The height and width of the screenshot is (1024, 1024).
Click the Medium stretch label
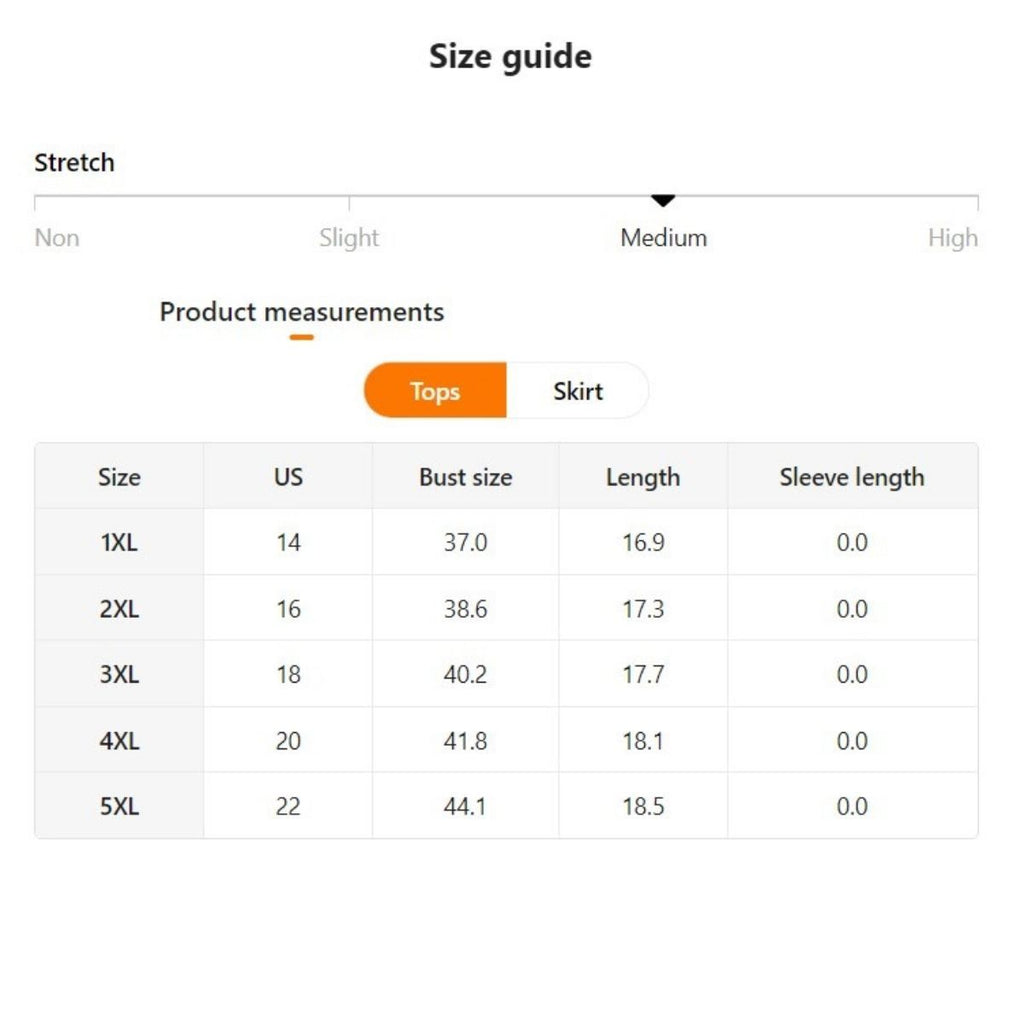pos(663,238)
